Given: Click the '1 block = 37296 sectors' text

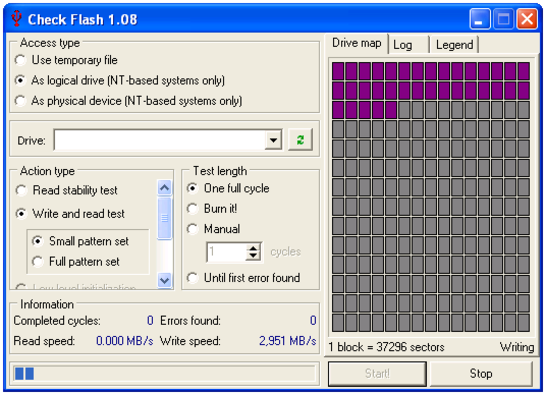Looking at the screenshot, I should pos(387,347).
